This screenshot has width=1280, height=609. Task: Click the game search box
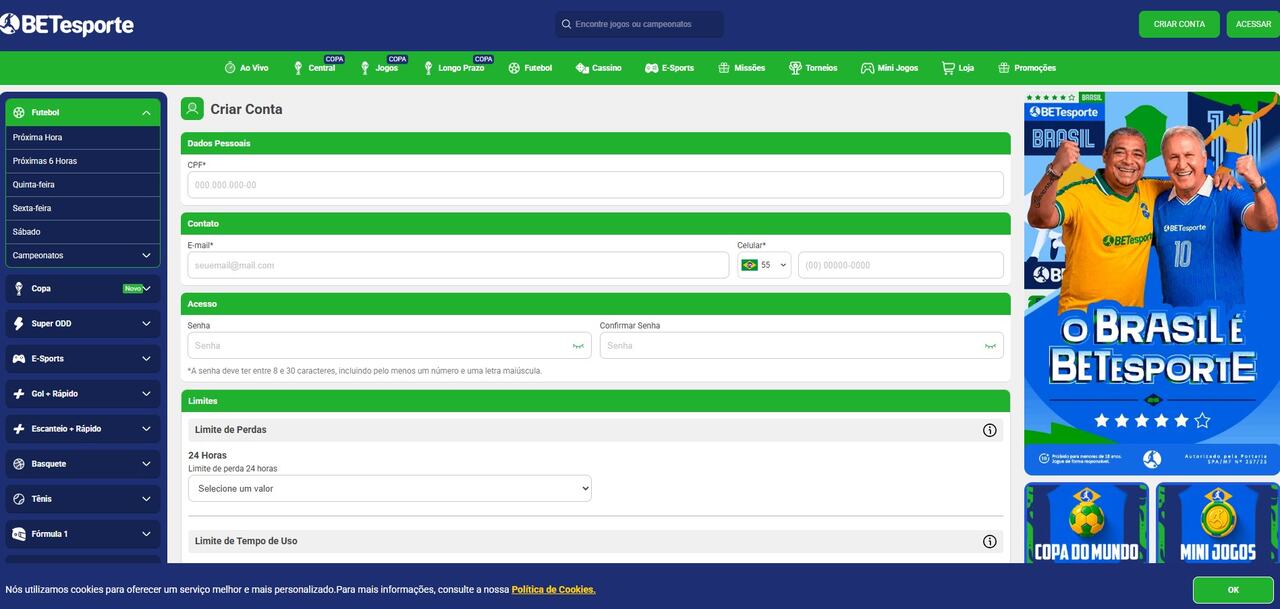pos(640,24)
